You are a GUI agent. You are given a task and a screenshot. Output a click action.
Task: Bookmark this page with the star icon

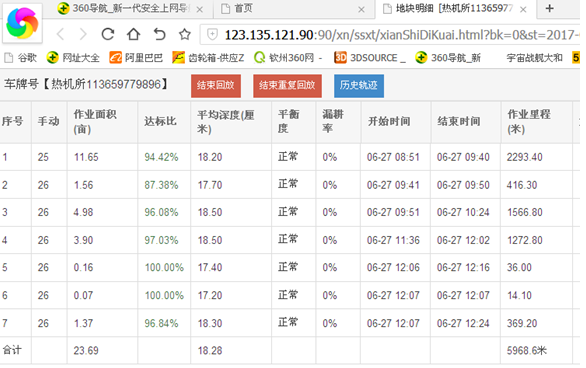click(x=185, y=34)
